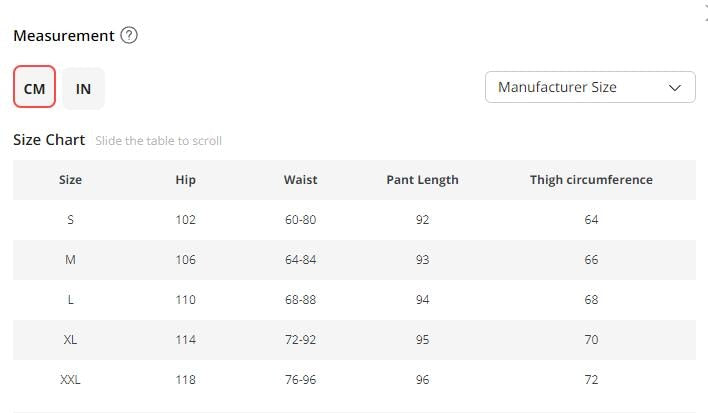Switch measurement units to CM
The width and height of the screenshot is (708, 413).
tap(34, 88)
